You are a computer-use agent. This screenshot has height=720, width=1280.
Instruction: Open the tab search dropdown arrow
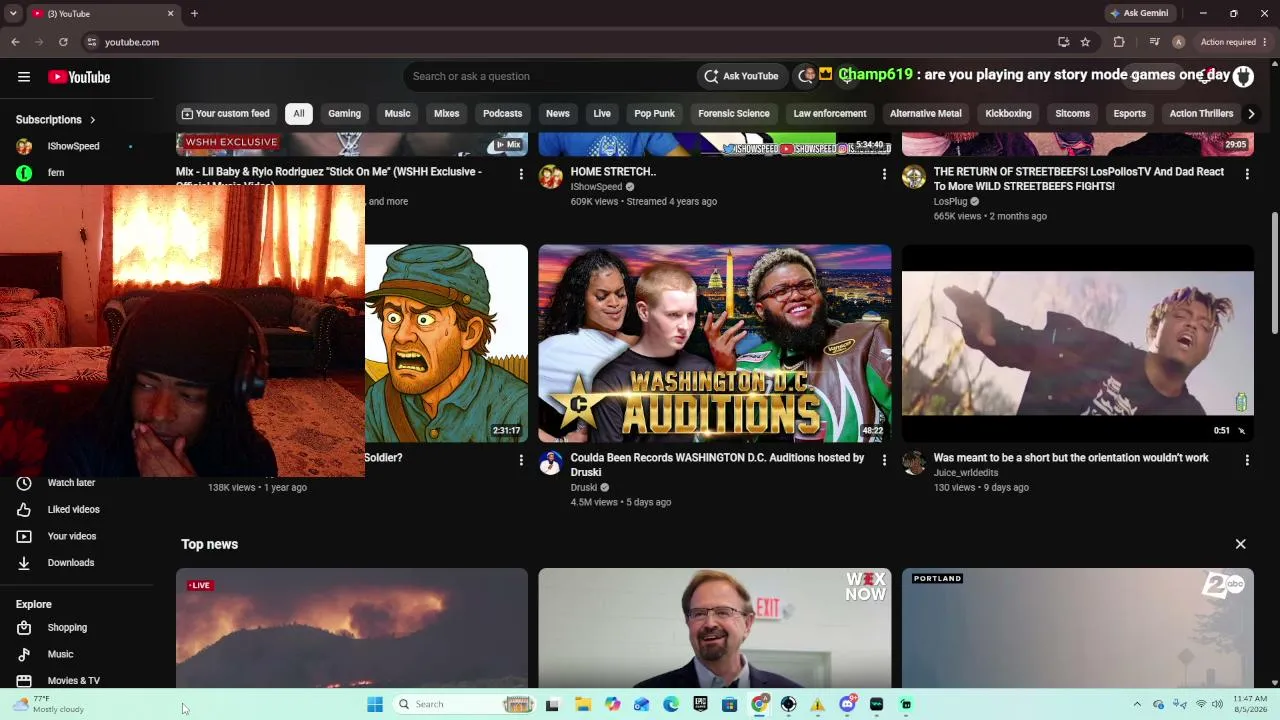[x=13, y=13]
